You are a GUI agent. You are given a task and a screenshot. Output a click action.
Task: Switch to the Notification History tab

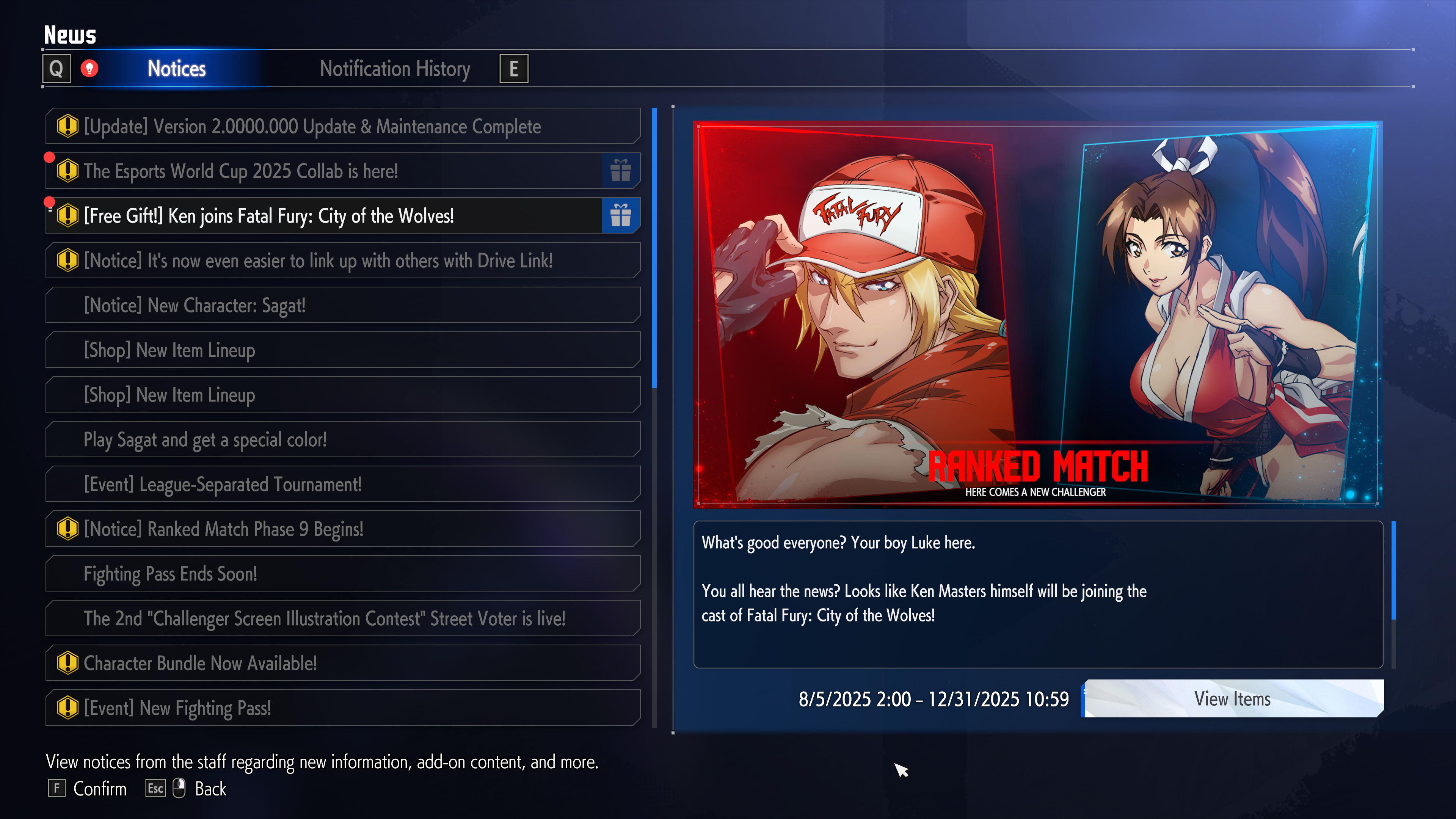[395, 68]
